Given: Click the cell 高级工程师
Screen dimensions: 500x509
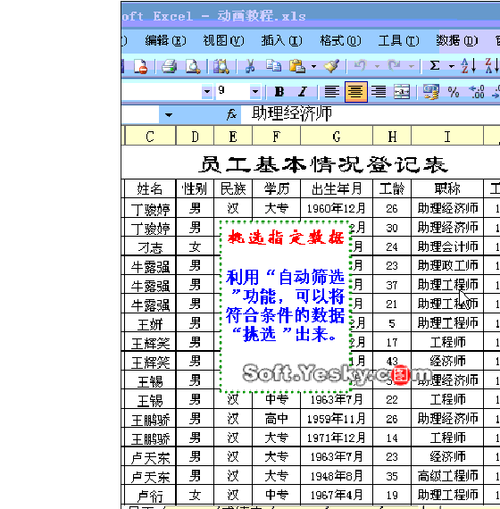Looking at the screenshot, I should tap(448, 476).
